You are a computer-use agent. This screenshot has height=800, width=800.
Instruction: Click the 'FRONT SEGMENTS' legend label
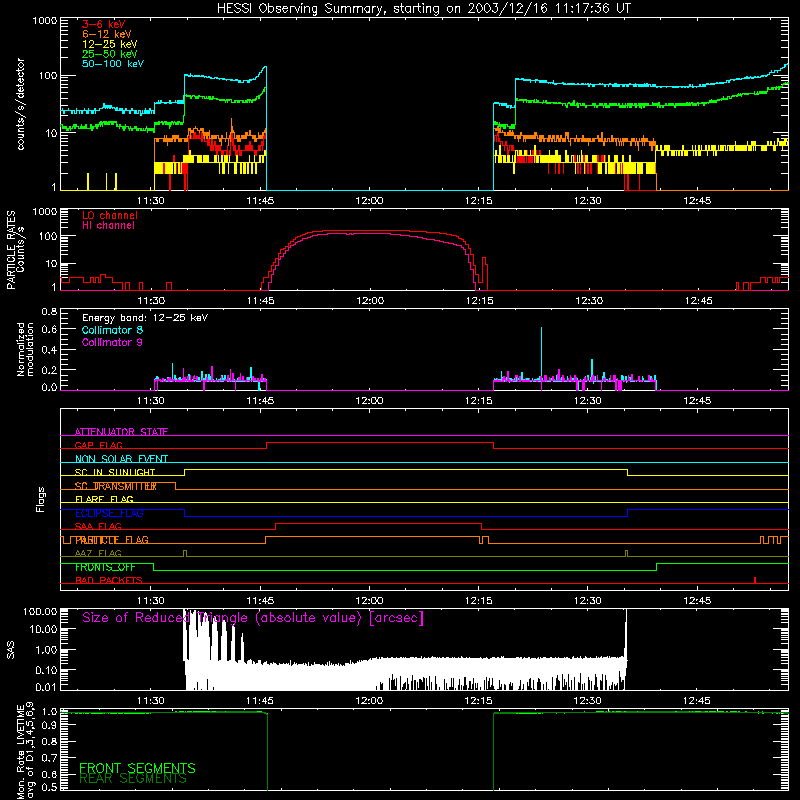click(137, 768)
